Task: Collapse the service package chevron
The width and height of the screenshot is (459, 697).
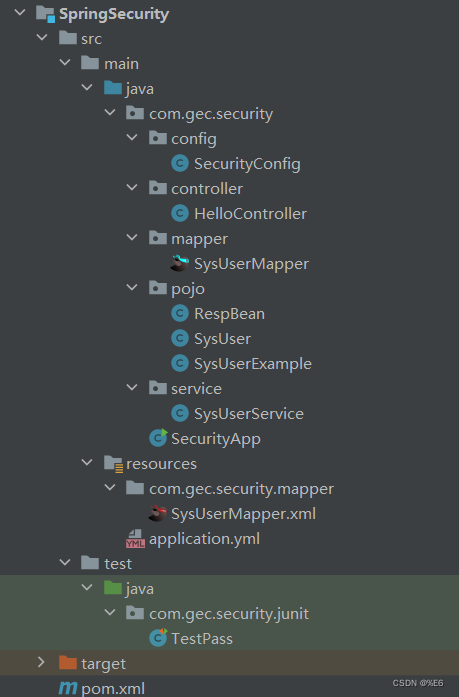Action: tap(132, 387)
